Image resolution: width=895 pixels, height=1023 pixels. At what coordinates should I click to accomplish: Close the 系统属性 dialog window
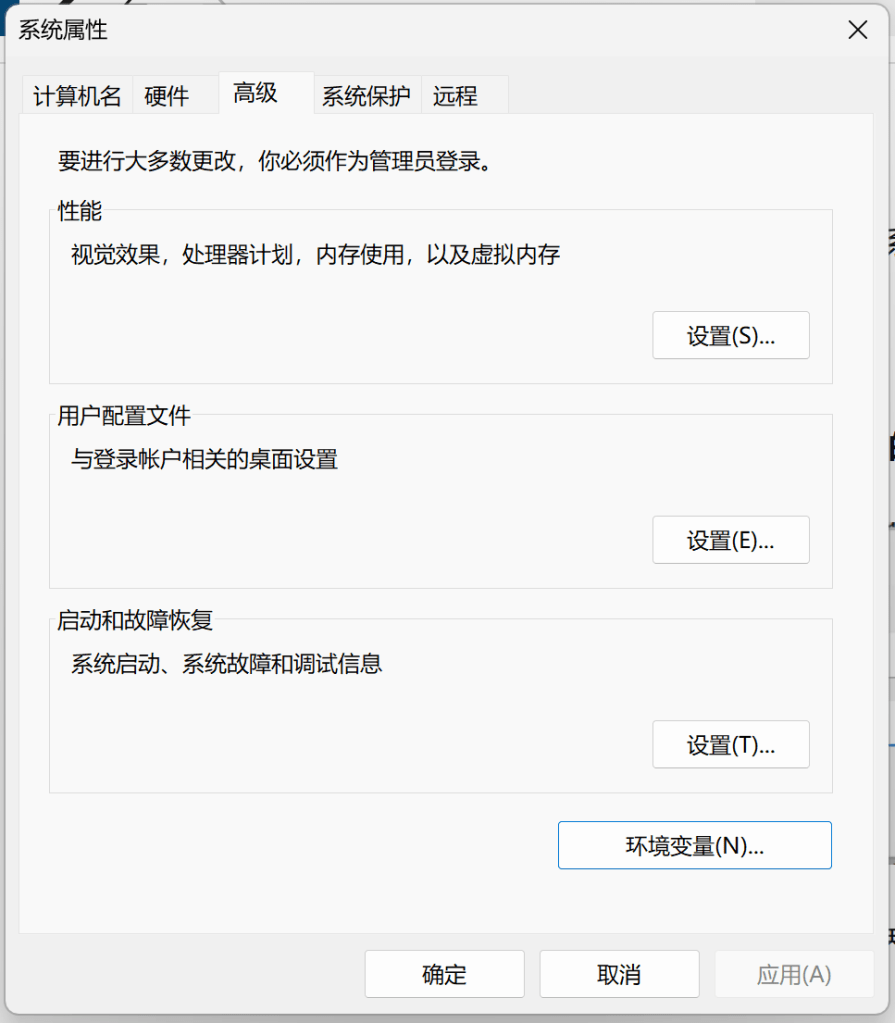(857, 30)
